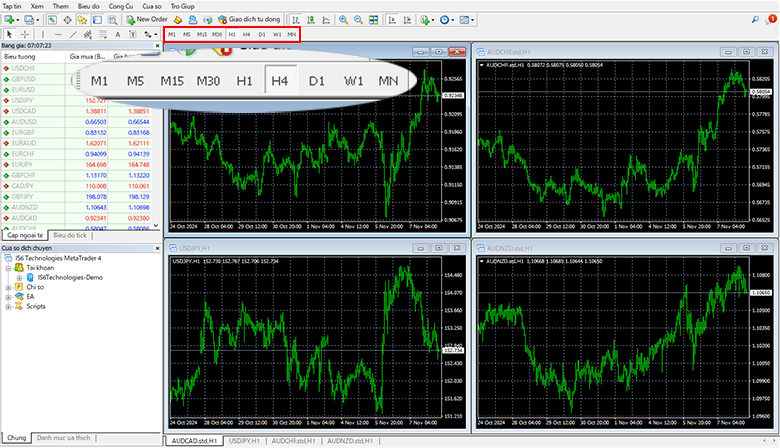780x448 pixels.
Task: Switch to Danh muc ua thich tab
Action: (x=64, y=438)
